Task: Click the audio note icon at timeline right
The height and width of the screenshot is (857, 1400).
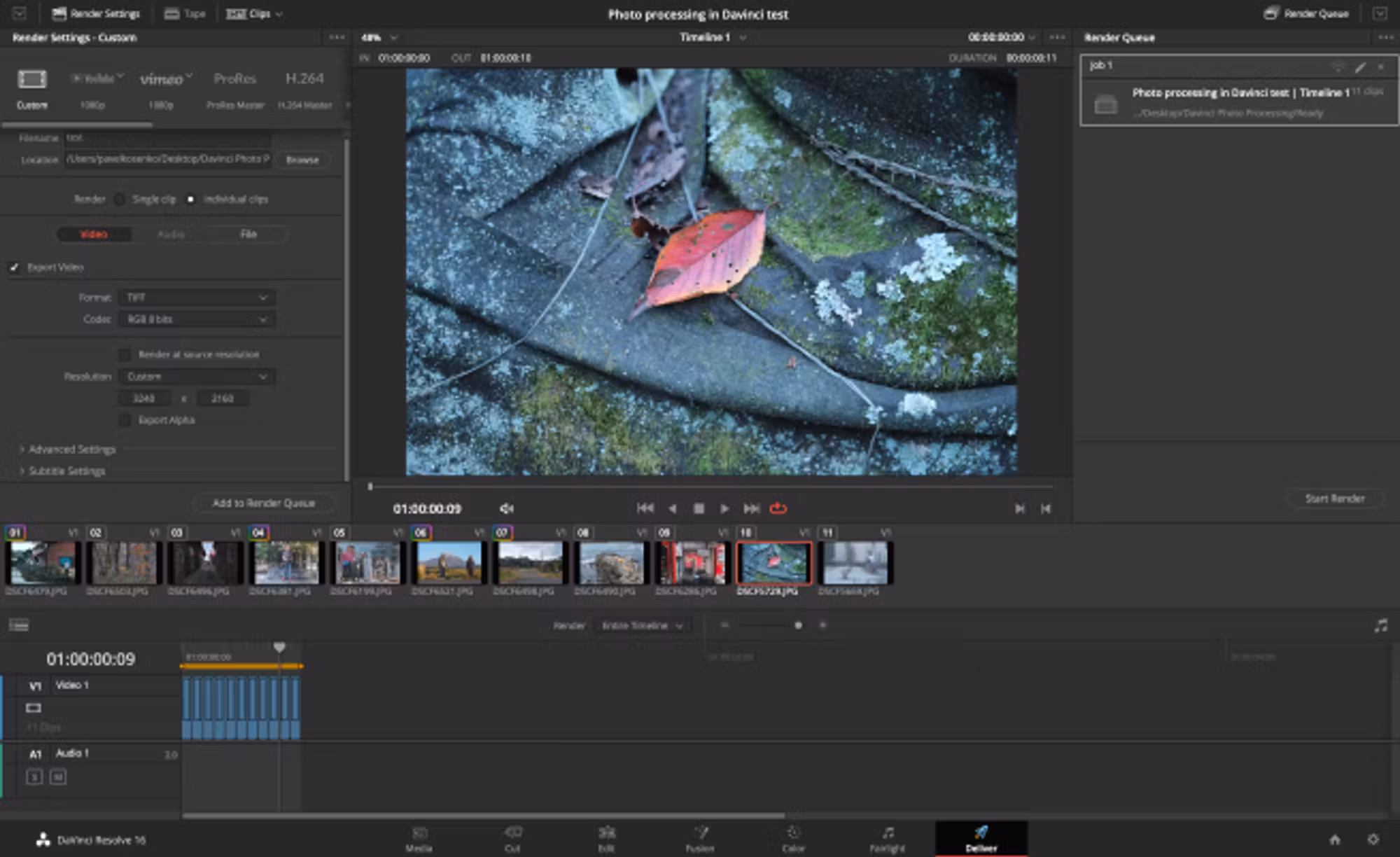Action: 1380,625
